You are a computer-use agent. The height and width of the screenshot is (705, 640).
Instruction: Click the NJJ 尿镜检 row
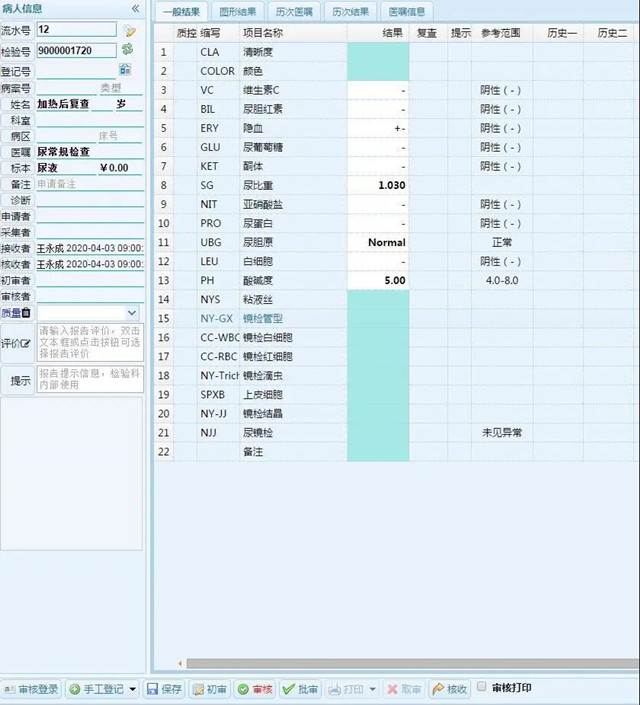click(x=397, y=433)
